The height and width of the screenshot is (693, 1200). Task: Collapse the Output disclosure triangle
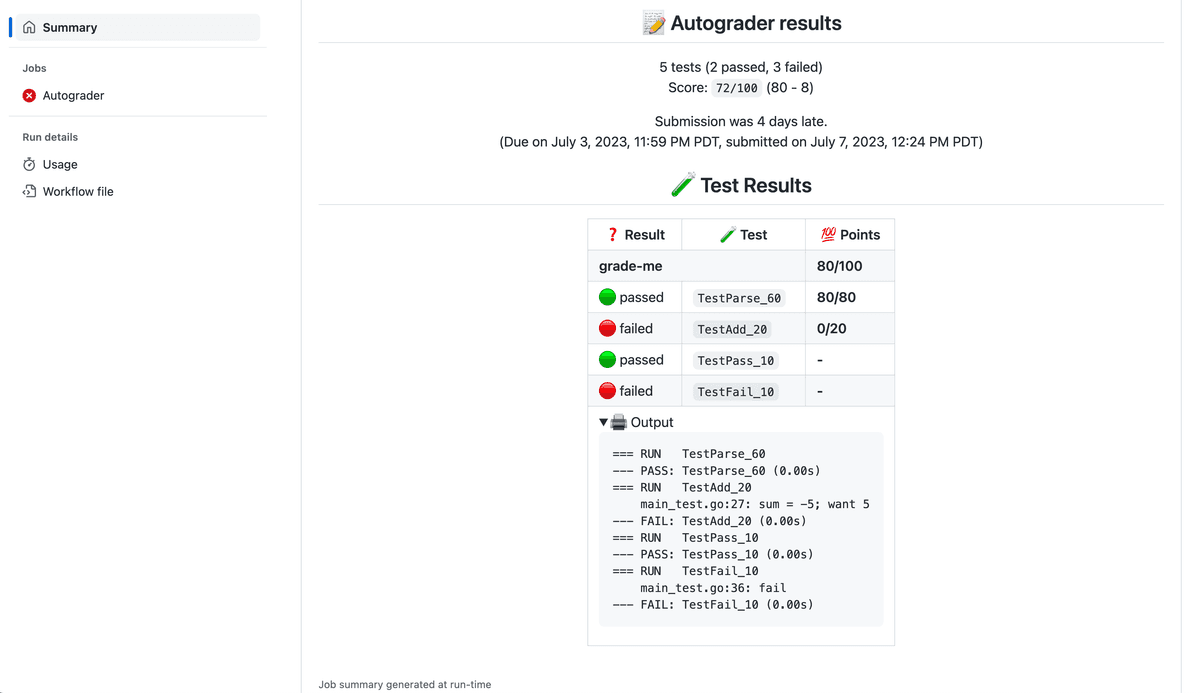point(603,423)
